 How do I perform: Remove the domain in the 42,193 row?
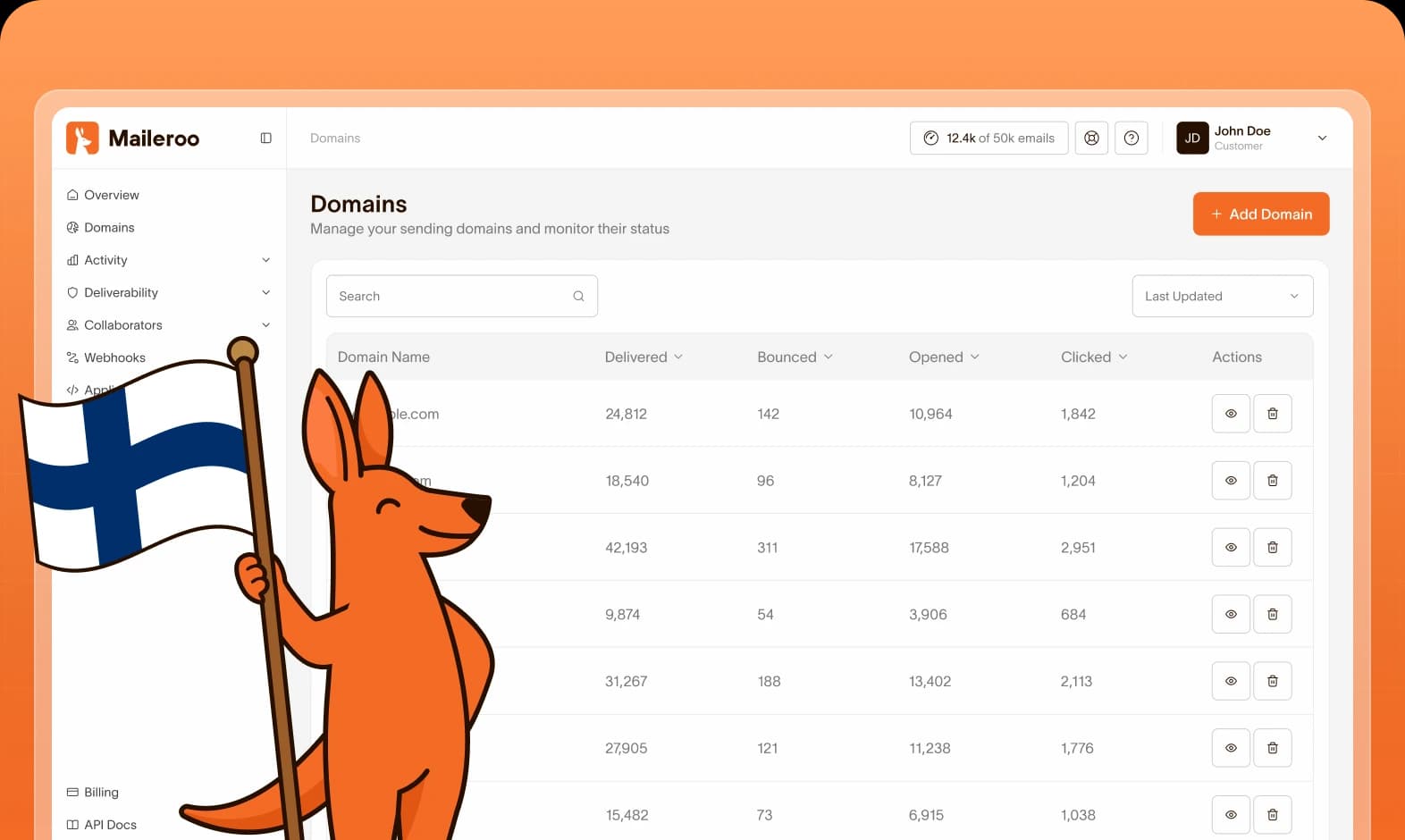1273,547
